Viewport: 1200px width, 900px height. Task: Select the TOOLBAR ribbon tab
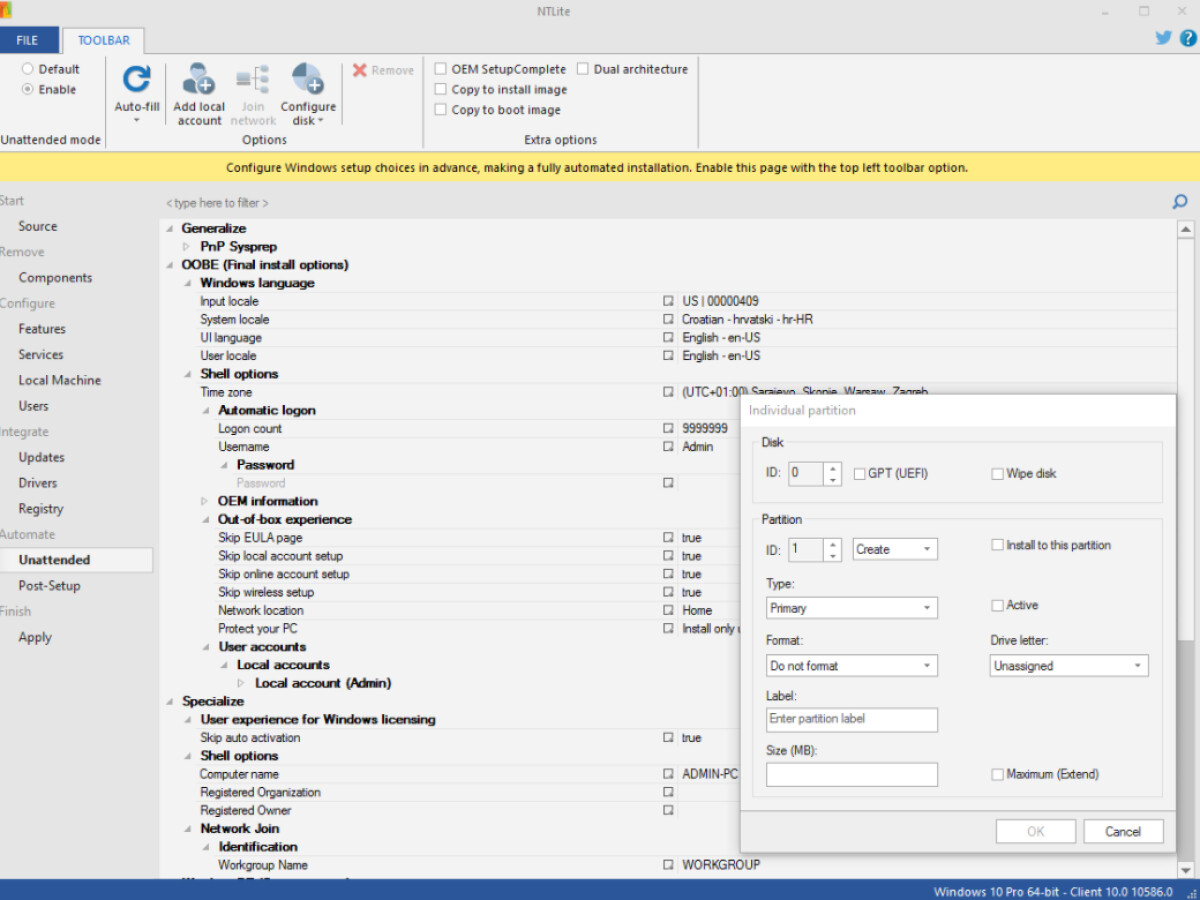pyautogui.click(x=104, y=40)
